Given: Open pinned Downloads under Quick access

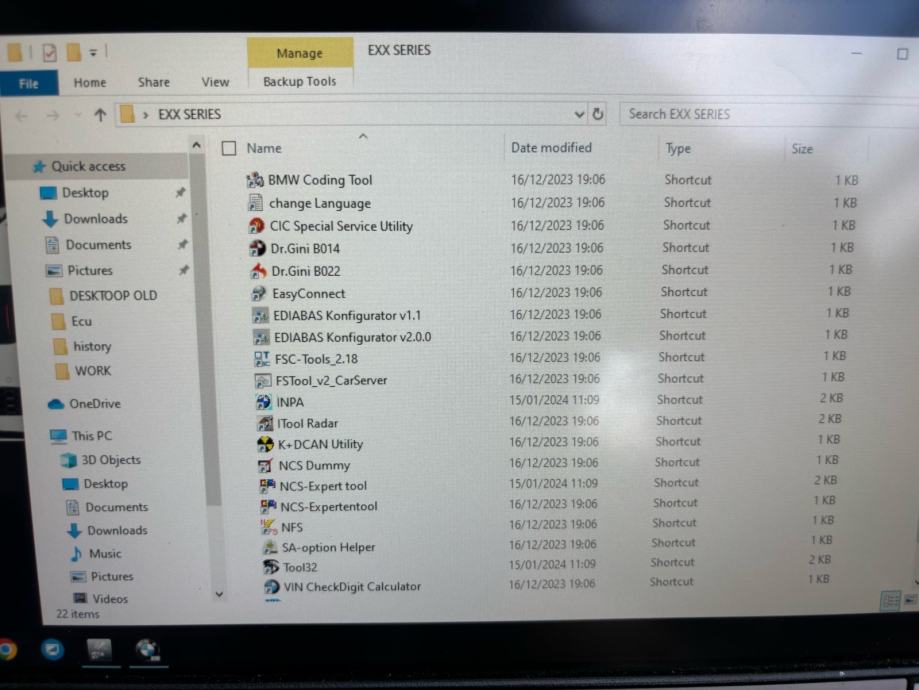Looking at the screenshot, I should 96,219.
